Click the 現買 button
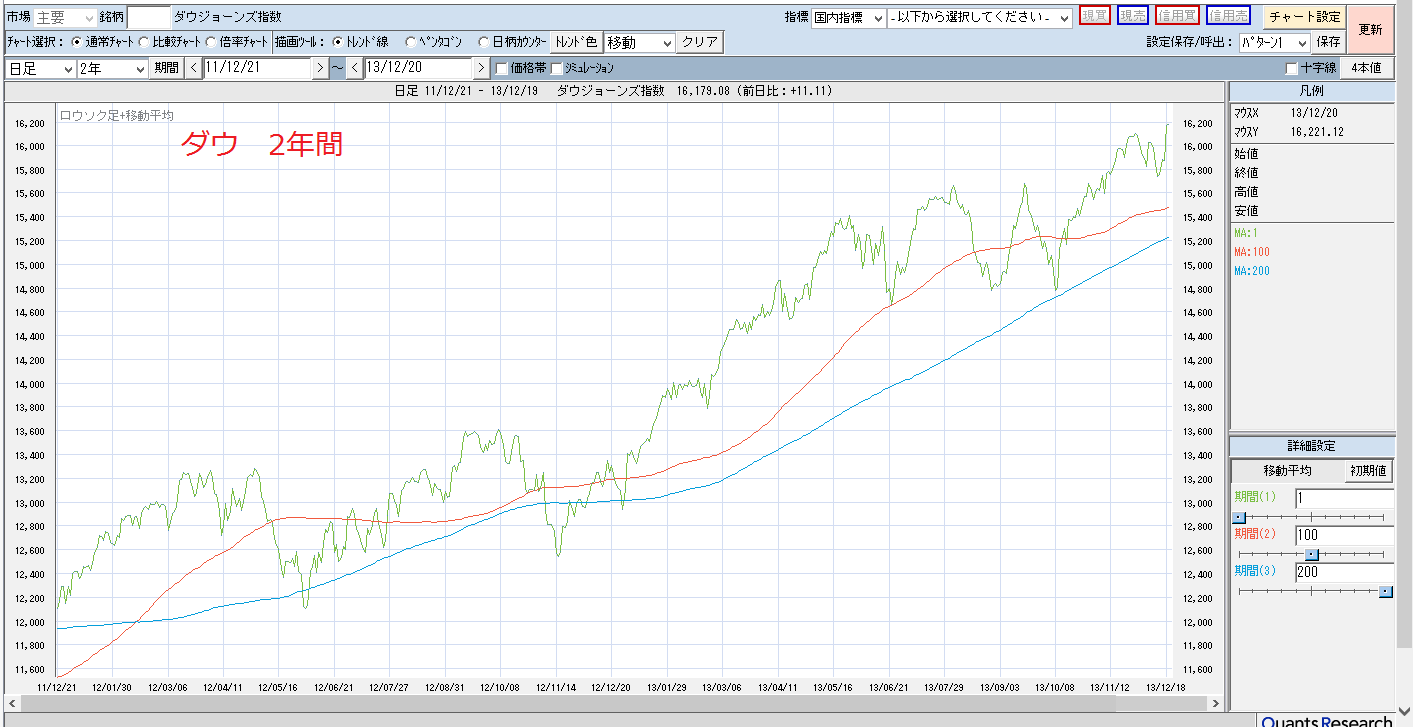The image size is (1417, 727). [1095, 16]
